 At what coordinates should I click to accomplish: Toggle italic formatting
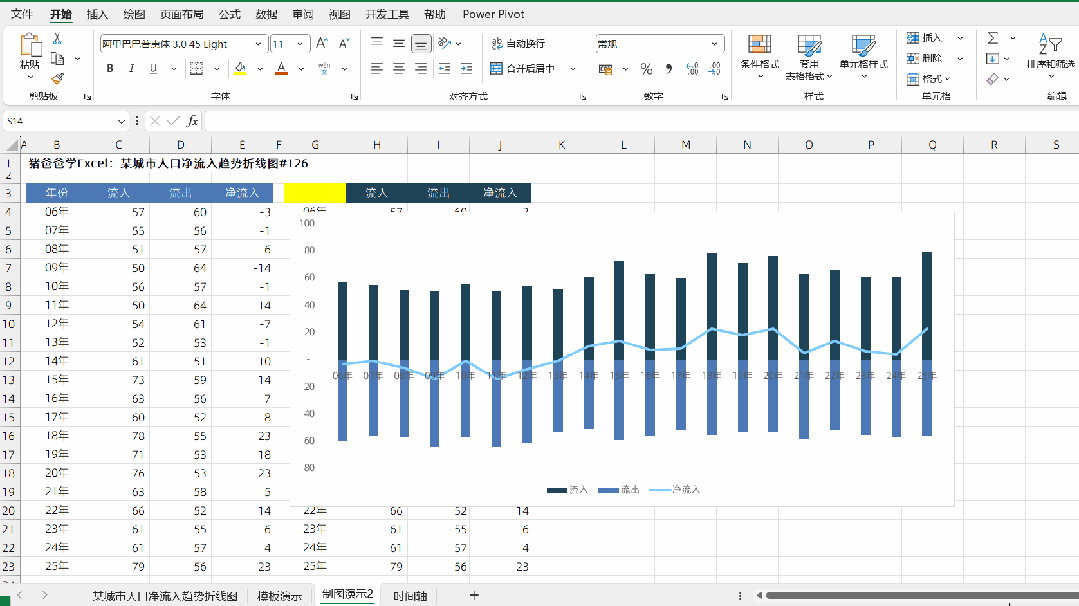131,69
